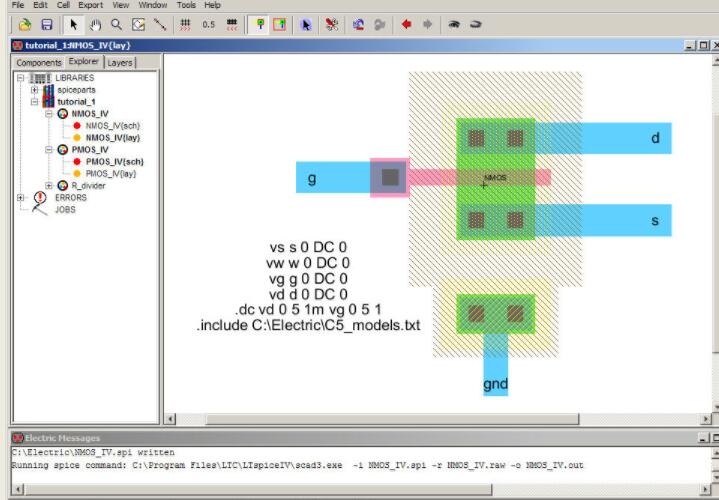Screen dimensions: 719x500
Task: Select the Measure ruler tool
Action: pyautogui.click(x=159, y=24)
